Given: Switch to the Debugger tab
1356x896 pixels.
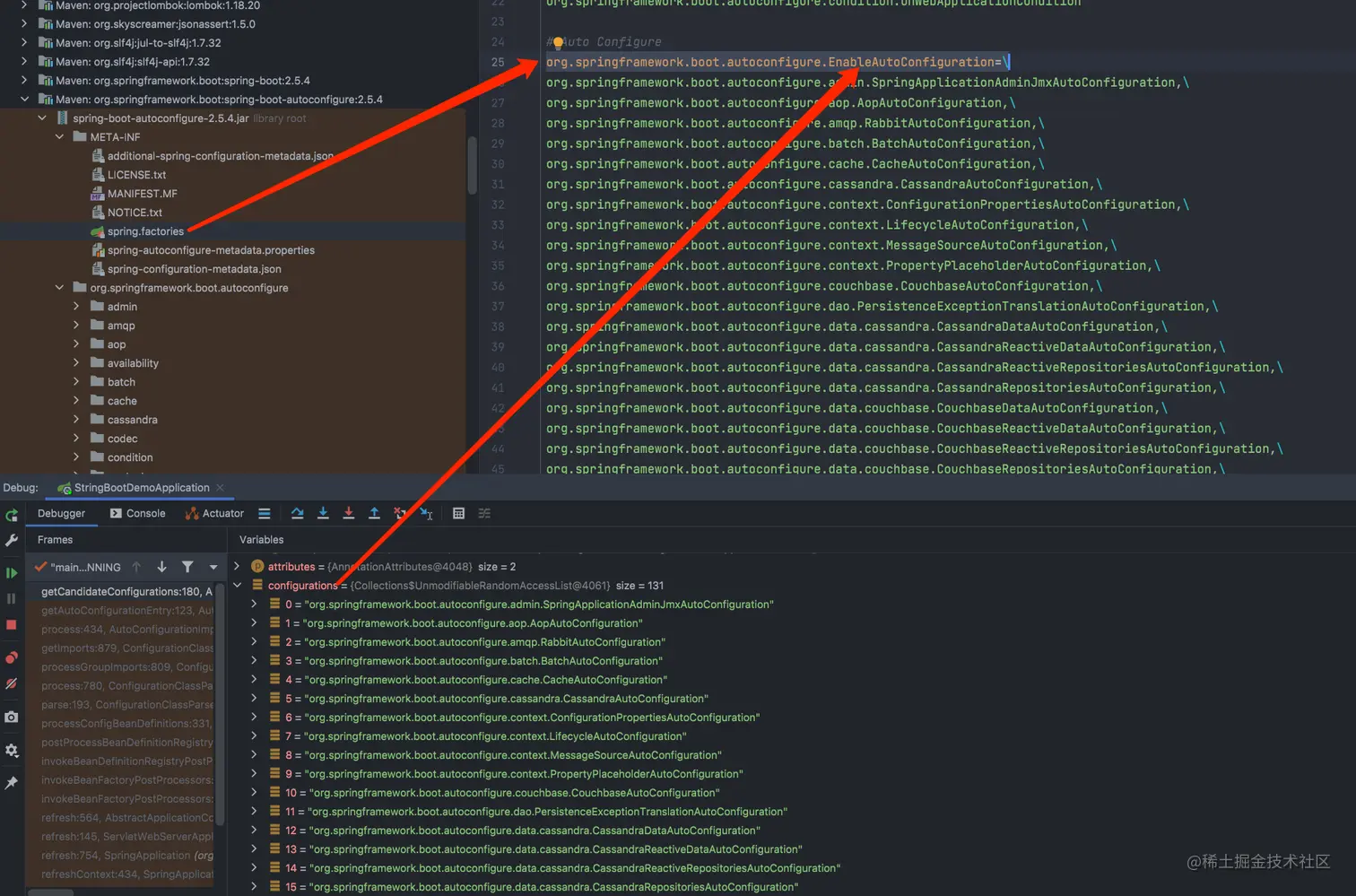Looking at the screenshot, I should click(x=61, y=513).
